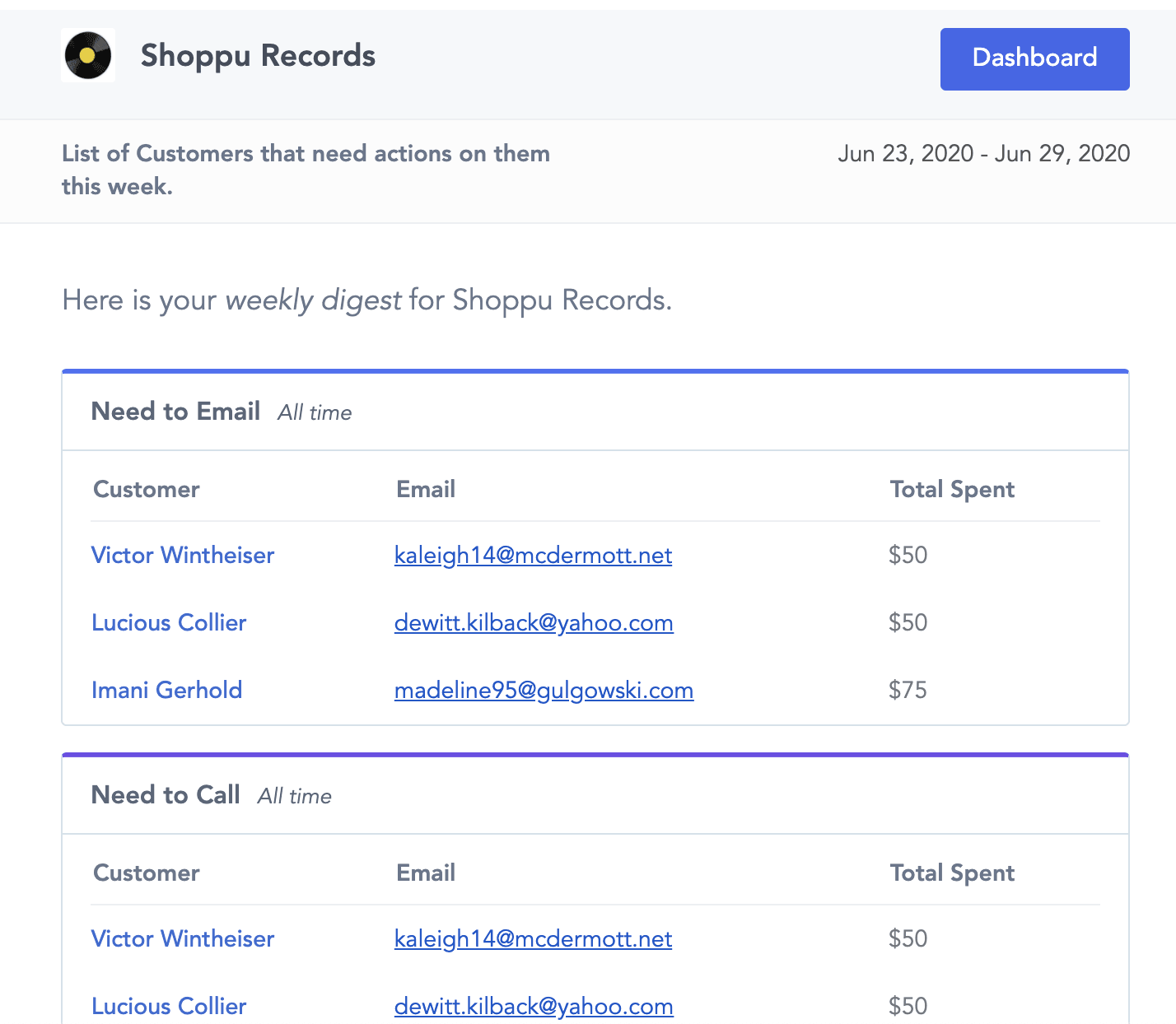Open the Dashboard
The width and height of the screenshot is (1176, 1024).
pyautogui.click(x=1034, y=58)
